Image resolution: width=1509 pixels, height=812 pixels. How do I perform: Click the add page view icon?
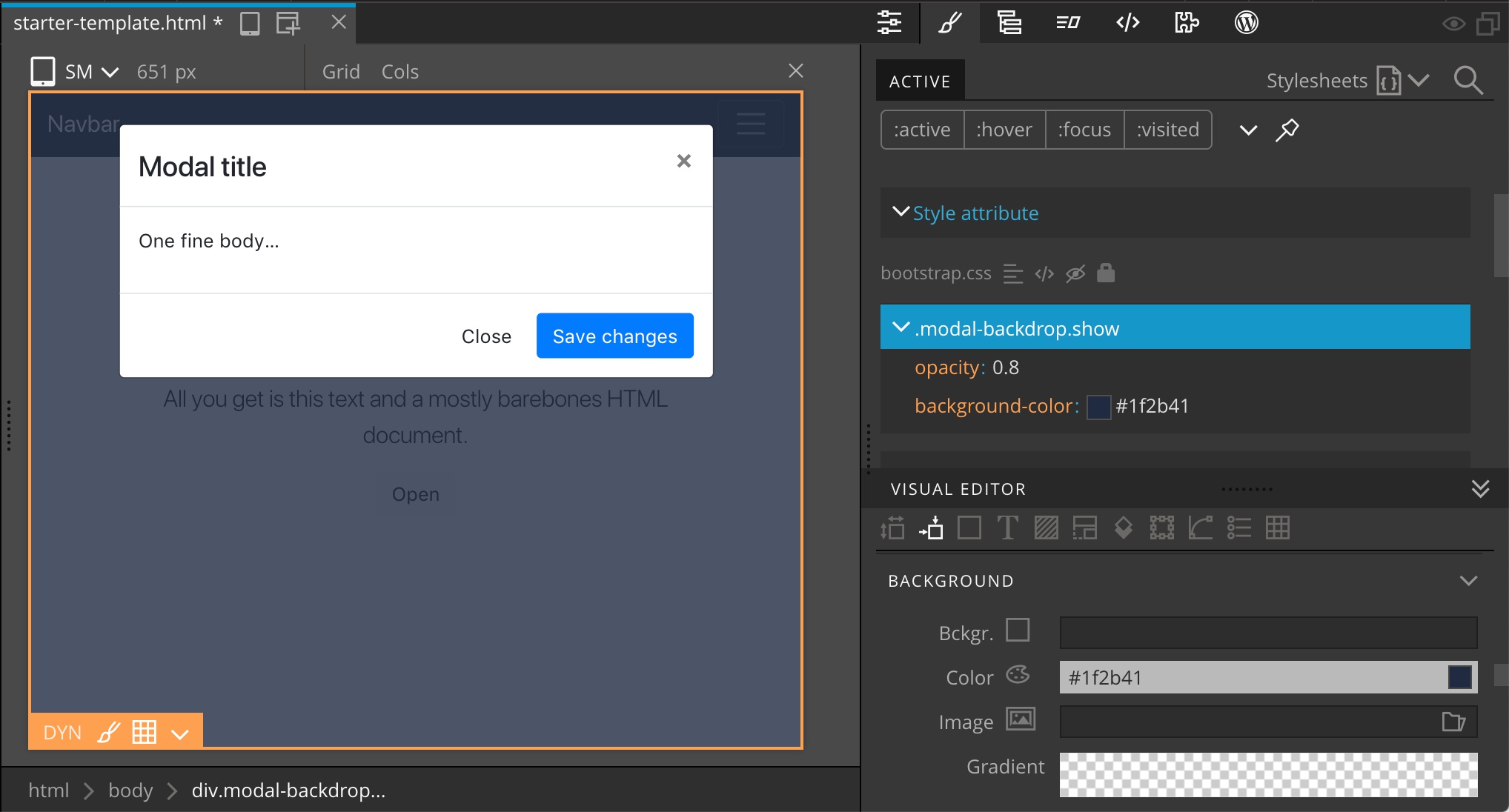(288, 24)
